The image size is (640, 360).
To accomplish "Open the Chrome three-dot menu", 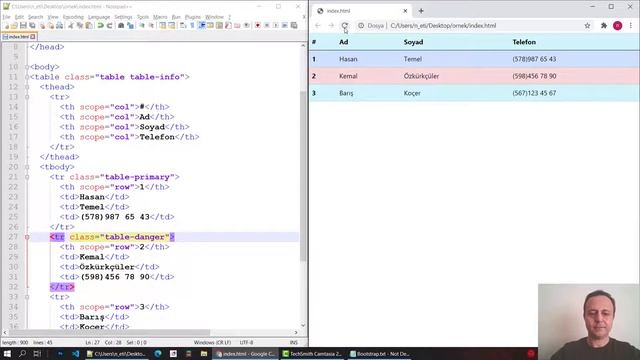I will click(631, 26).
